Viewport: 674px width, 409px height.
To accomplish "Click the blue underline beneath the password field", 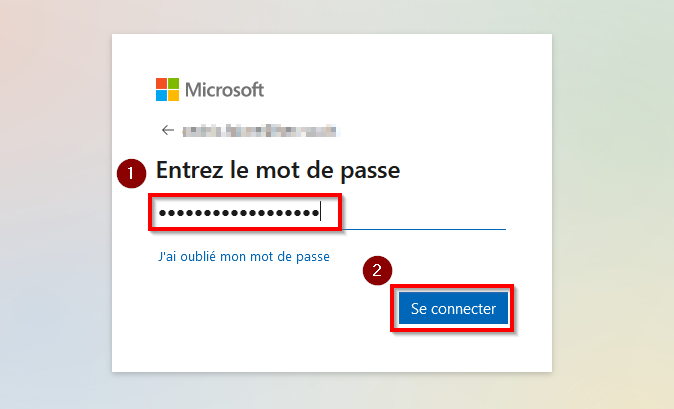I will (424, 229).
